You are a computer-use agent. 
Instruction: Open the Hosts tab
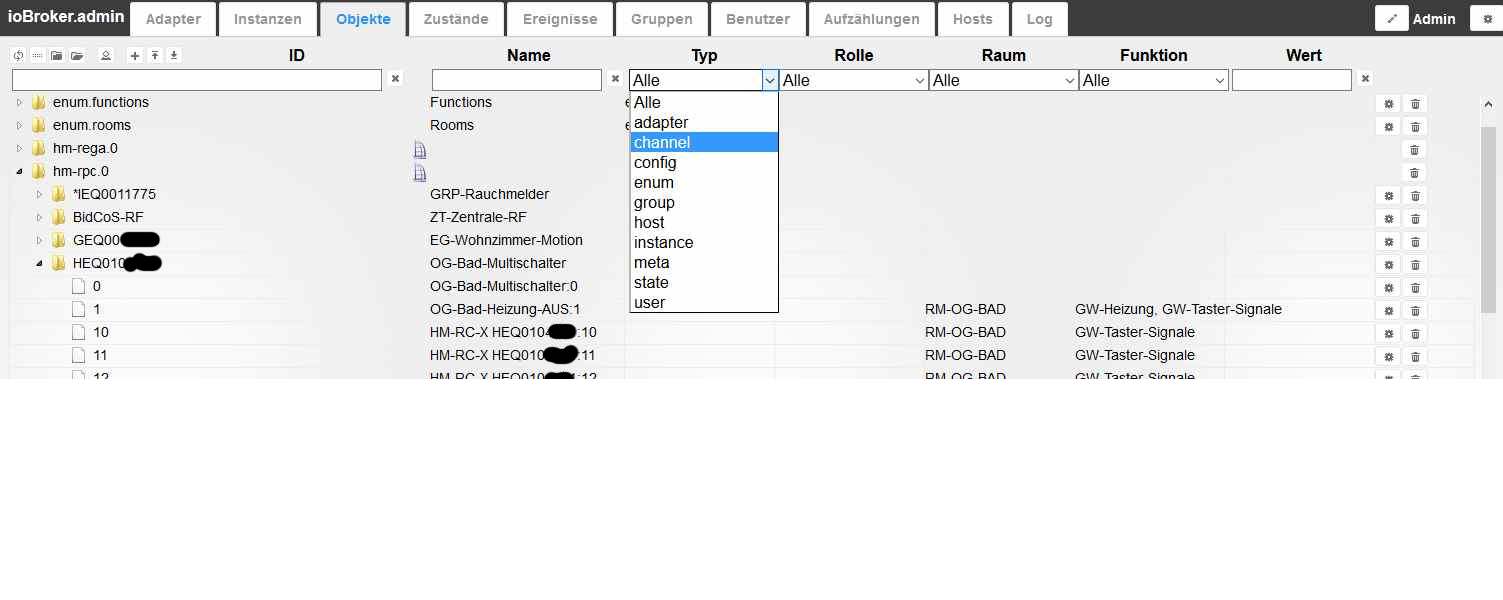point(973,19)
